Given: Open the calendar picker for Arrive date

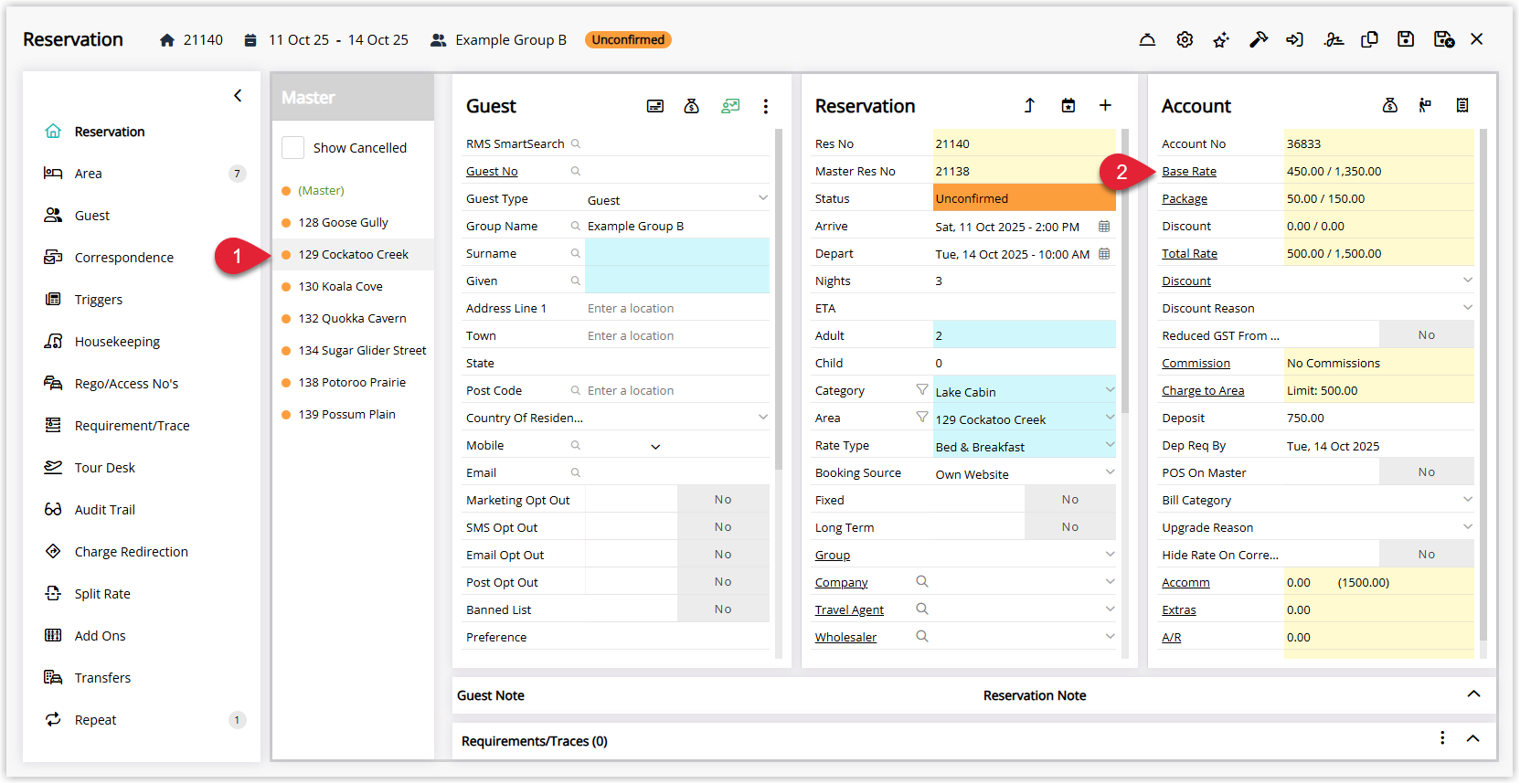Looking at the screenshot, I should [1104, 226].
